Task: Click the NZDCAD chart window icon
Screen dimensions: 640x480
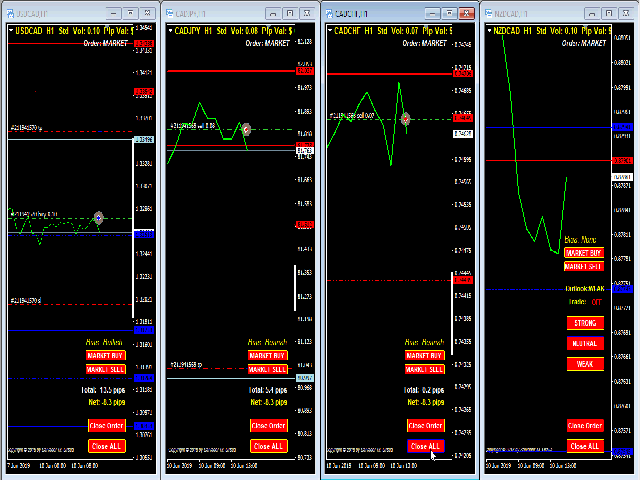Action: coord(489,14)
